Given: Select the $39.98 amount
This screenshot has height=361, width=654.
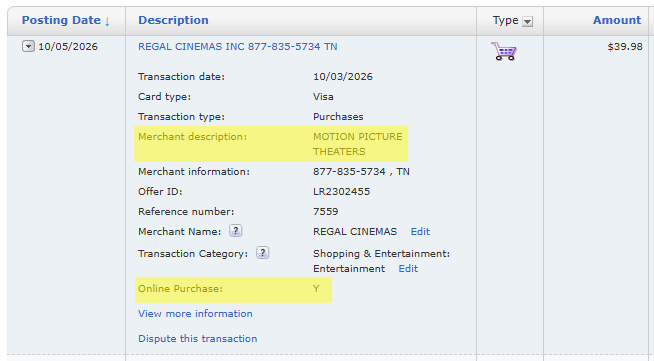Looking at the screenshot, I should pos(625,47).
